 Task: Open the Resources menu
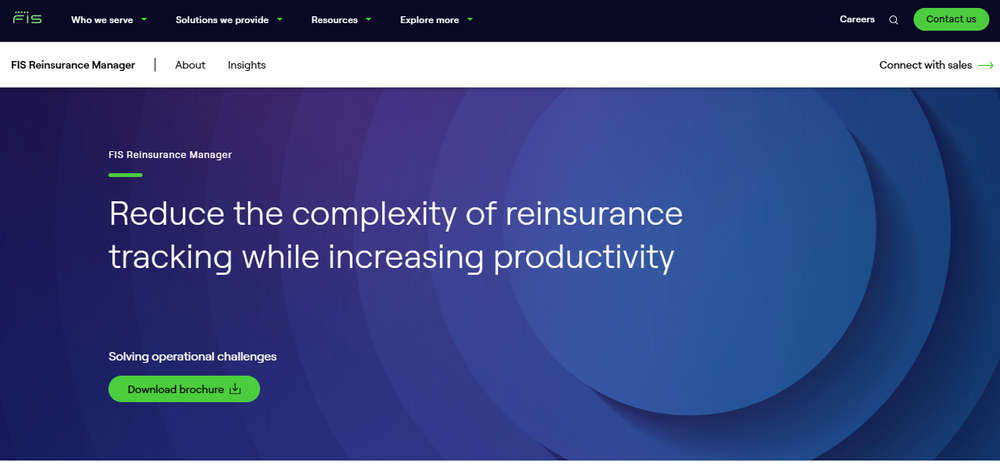pyautogui.click(x=334, y=20)
